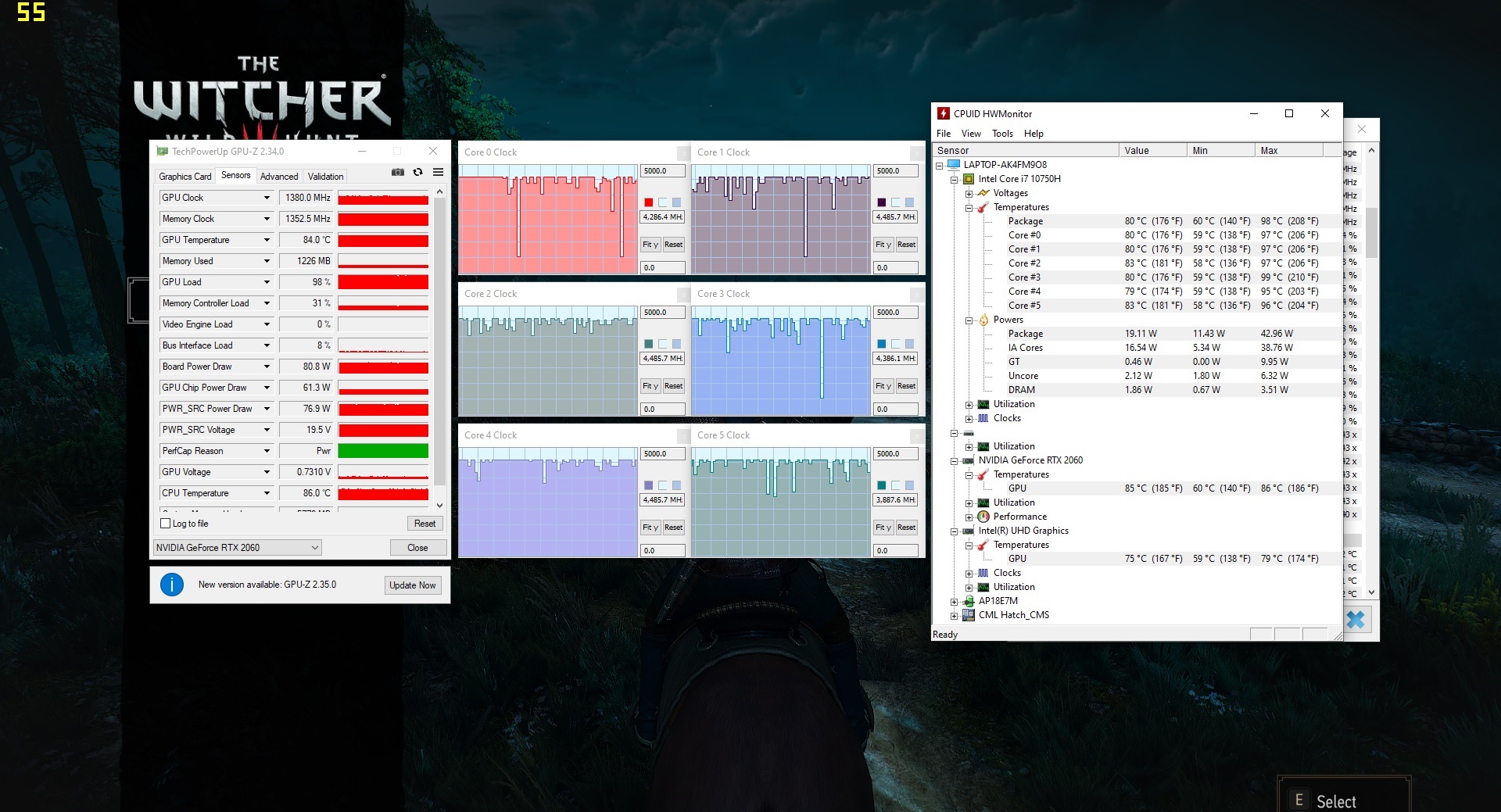Expand Utilization under Intel Core i7 10750H

[969, 405]
